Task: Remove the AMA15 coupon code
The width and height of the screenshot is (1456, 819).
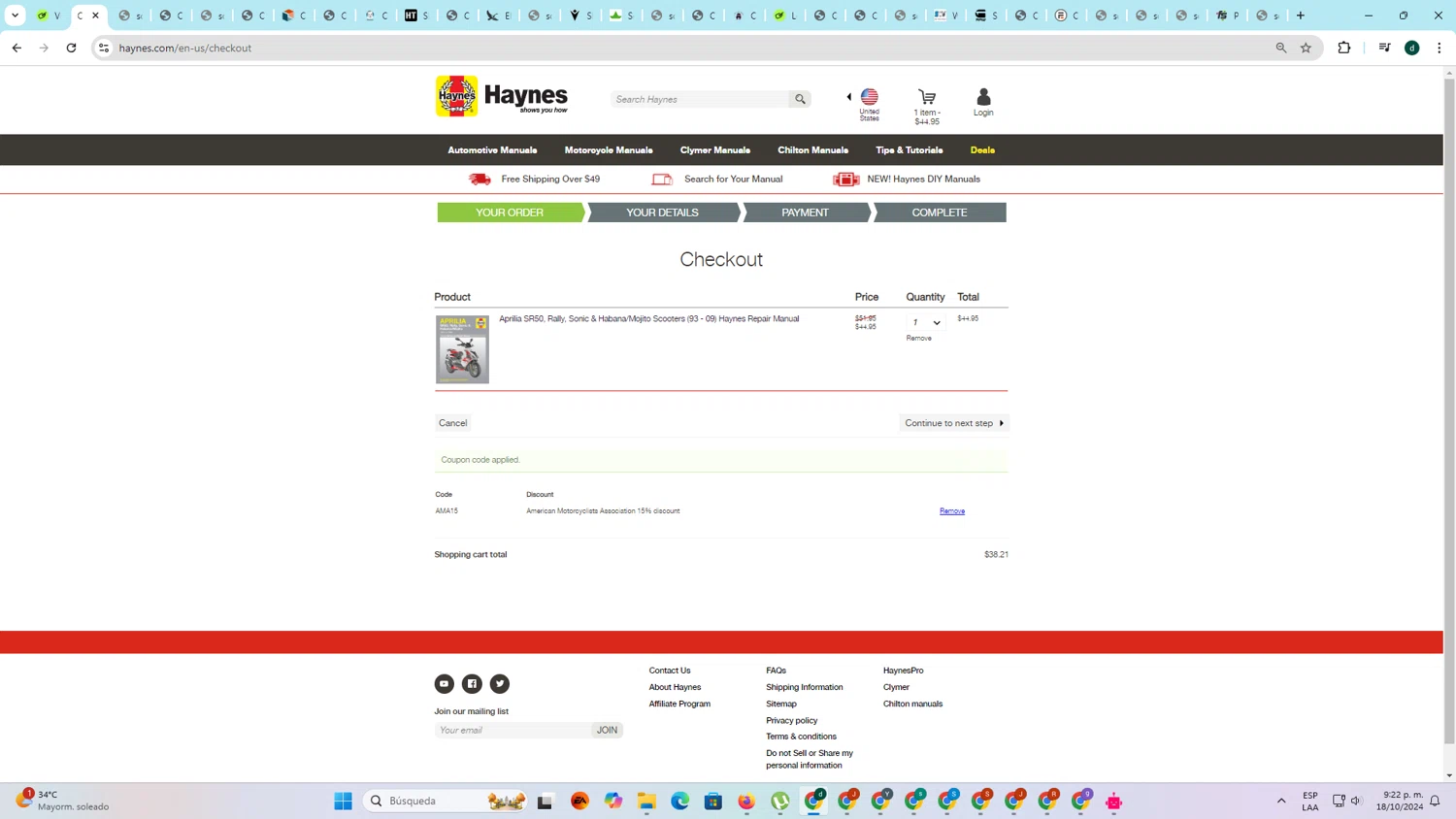Action: point(951,511)
